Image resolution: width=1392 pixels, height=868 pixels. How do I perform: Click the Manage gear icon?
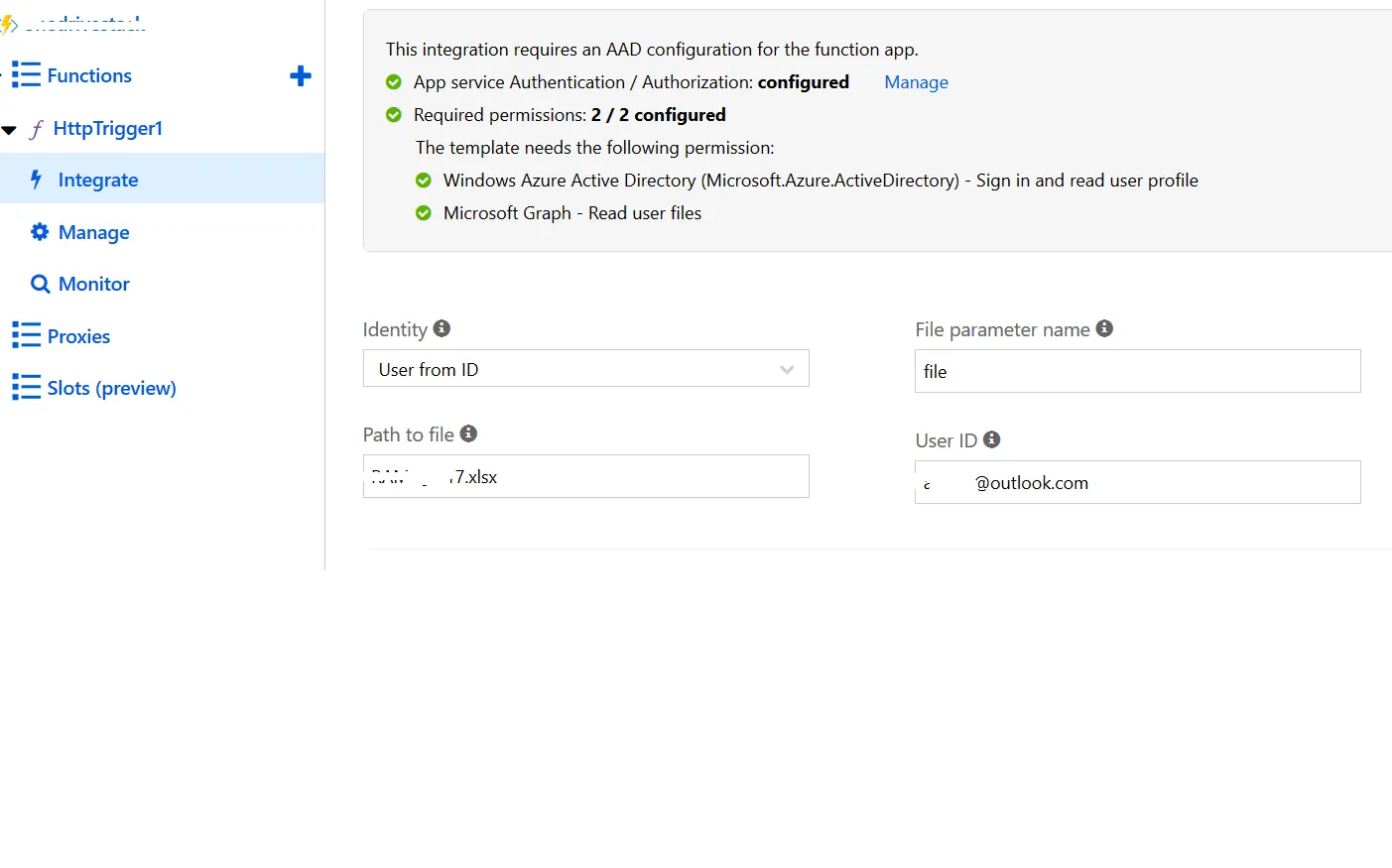40,232
